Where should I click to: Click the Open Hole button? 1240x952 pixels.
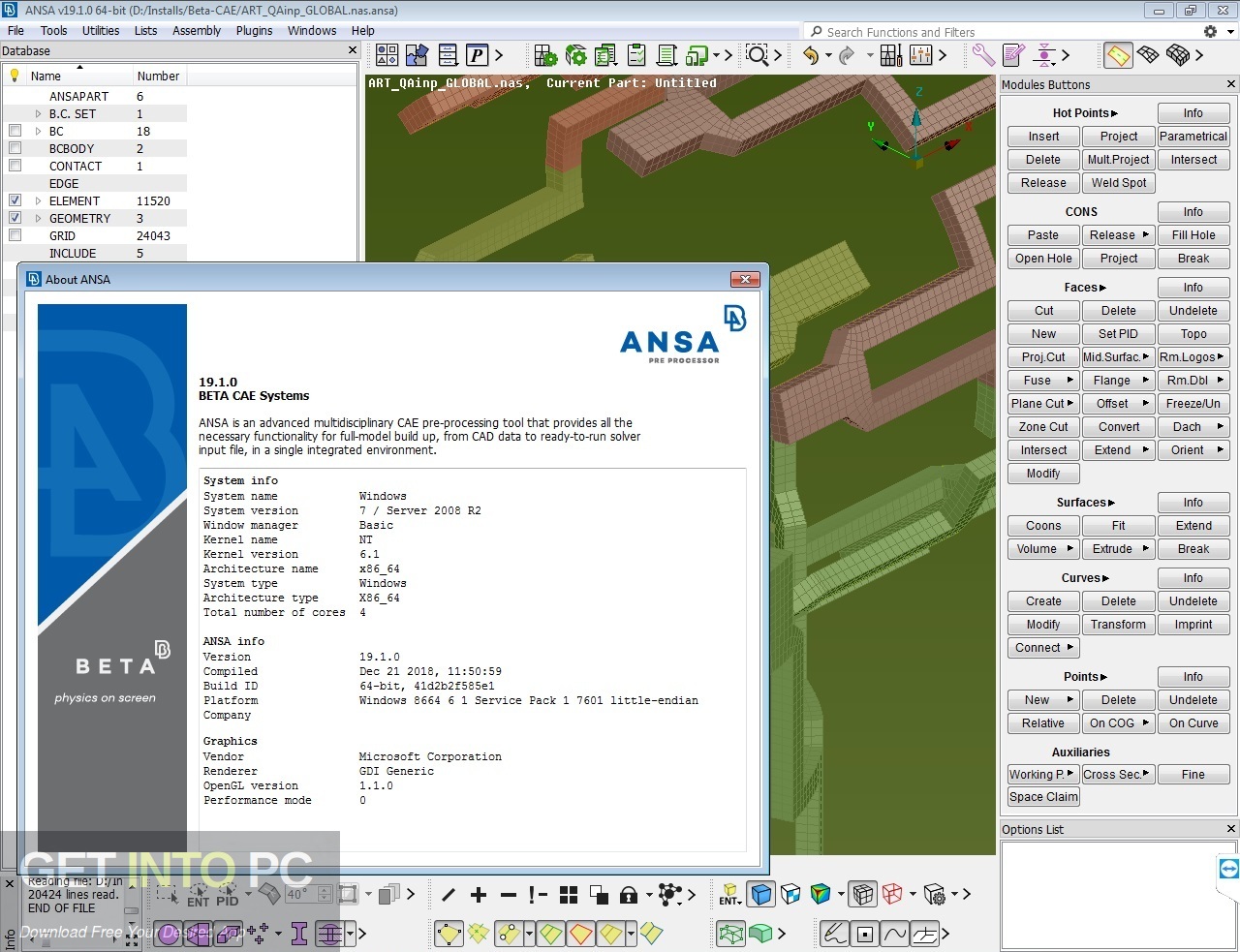click(x=1043, y=259)
